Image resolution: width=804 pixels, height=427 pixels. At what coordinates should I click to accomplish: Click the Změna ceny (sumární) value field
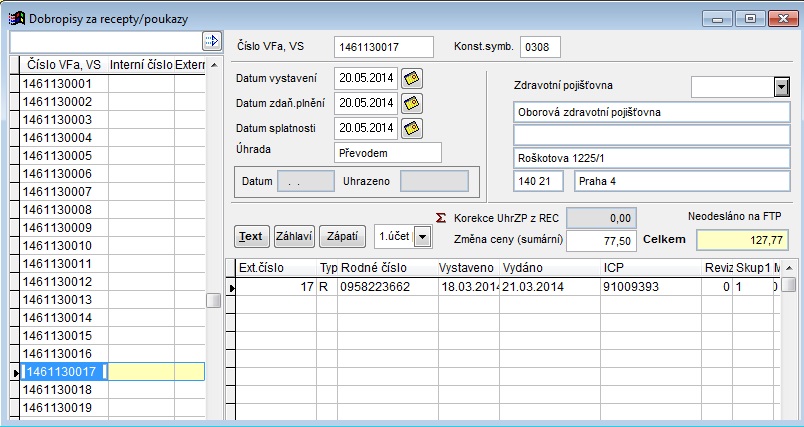601,241
